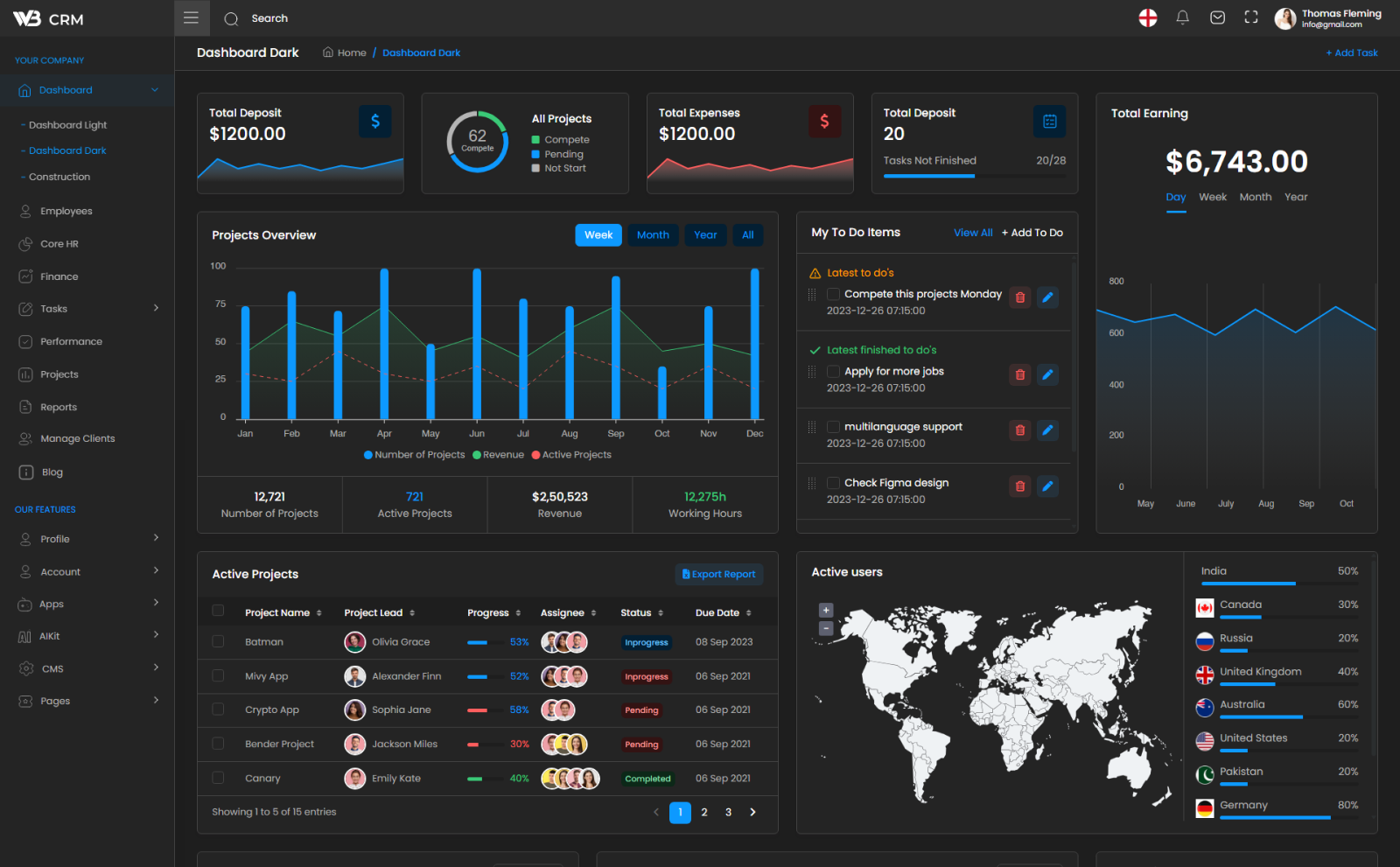Open Thomas Fleming profile avatar
1400x867 pixels.
(1285, 18)
